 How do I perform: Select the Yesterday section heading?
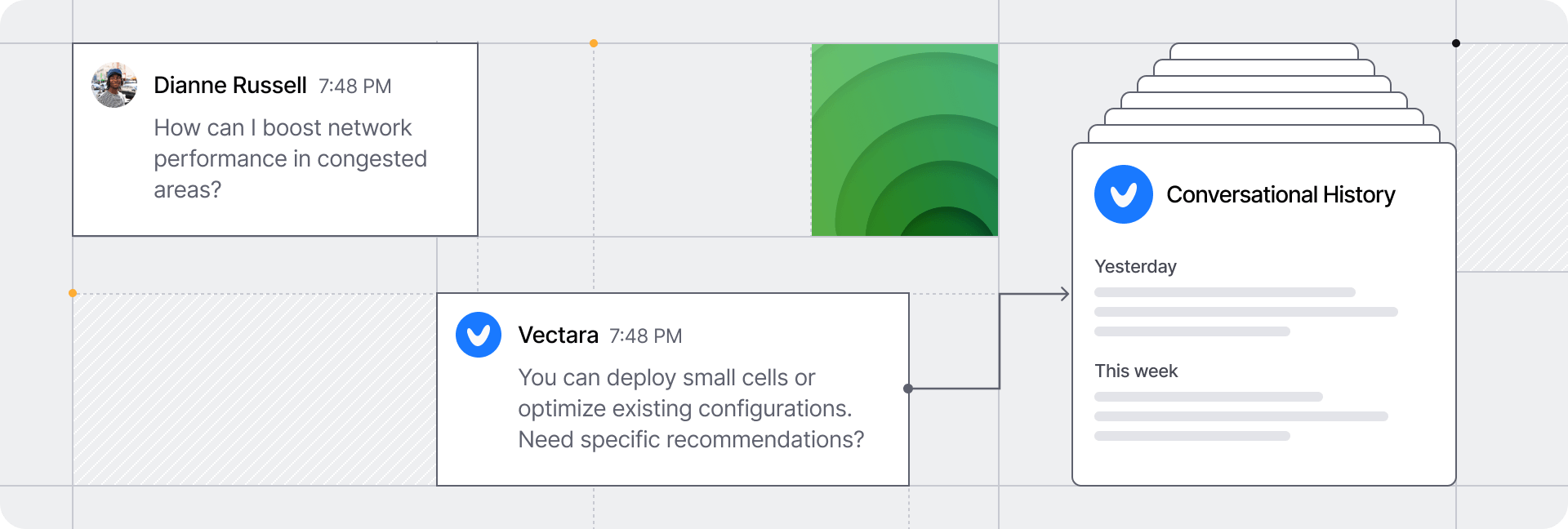pyautogui.click(x=1135, y=267)
